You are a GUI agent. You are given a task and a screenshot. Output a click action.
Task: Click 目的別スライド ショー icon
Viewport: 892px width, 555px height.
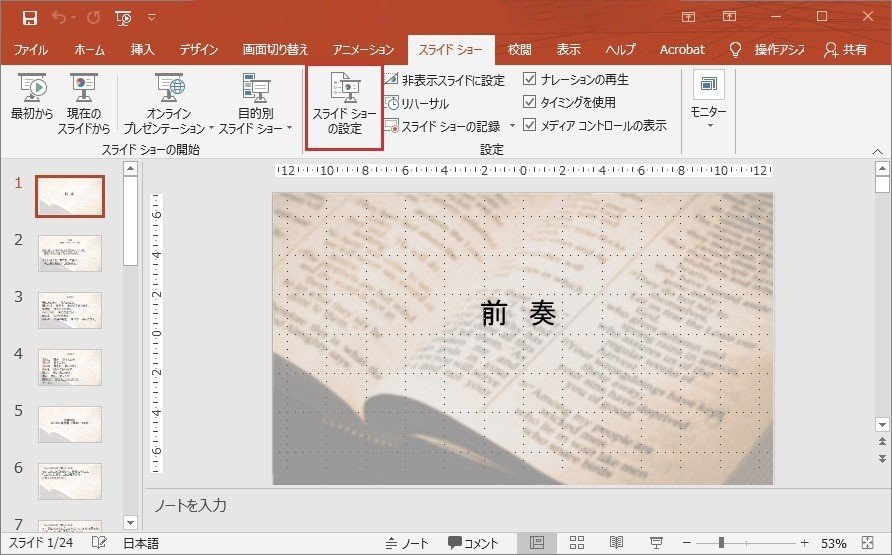click(x=255, y=89)
